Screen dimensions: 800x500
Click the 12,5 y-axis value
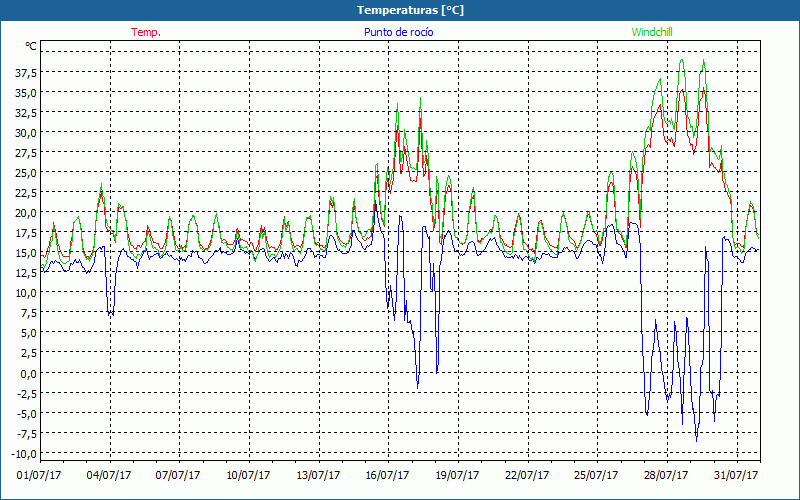click(26, 273)
